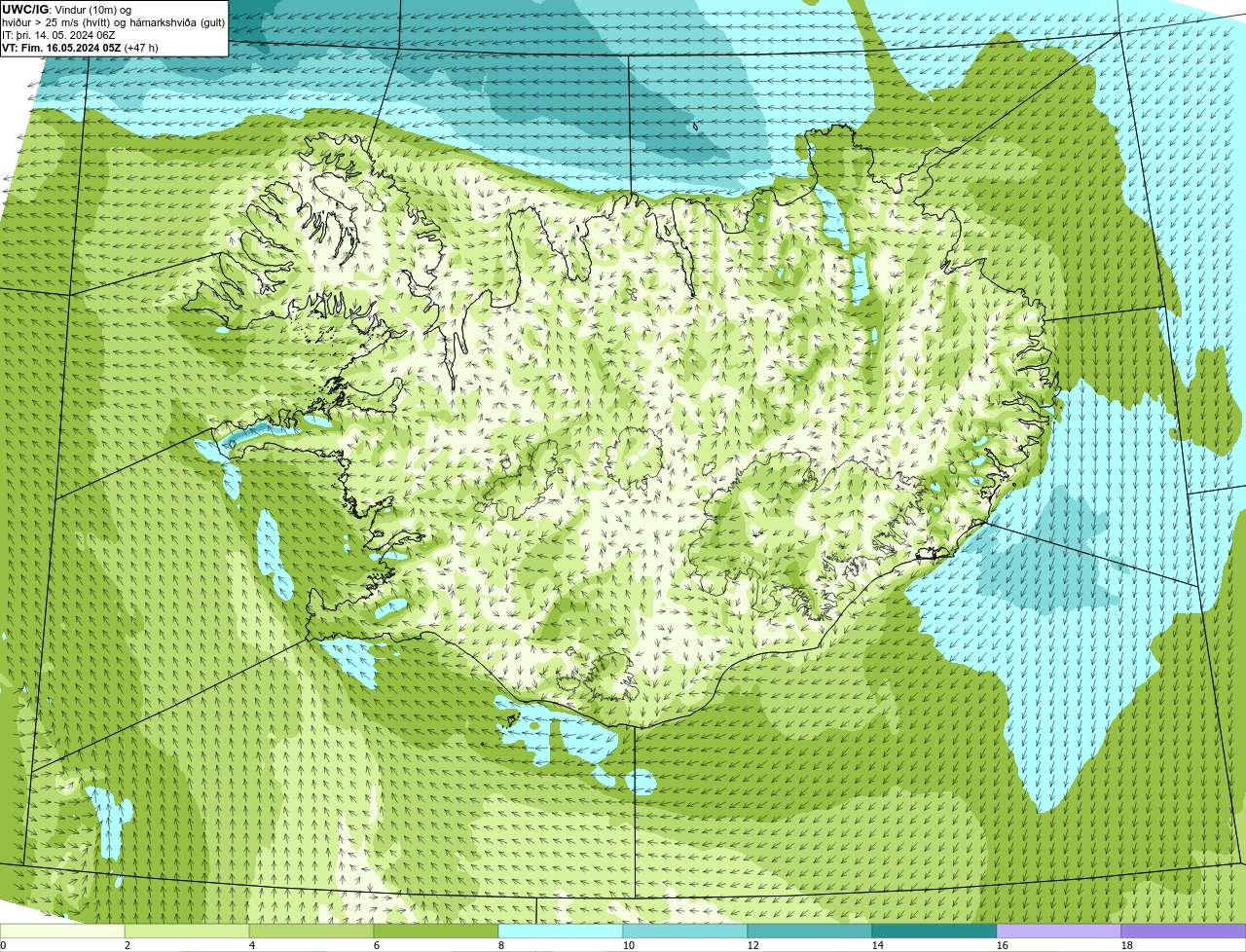The height and width of the screenshot is (952, 1246).
Task: Select the pale cream 0–2 m/s legend swatch
Action: 62,931
